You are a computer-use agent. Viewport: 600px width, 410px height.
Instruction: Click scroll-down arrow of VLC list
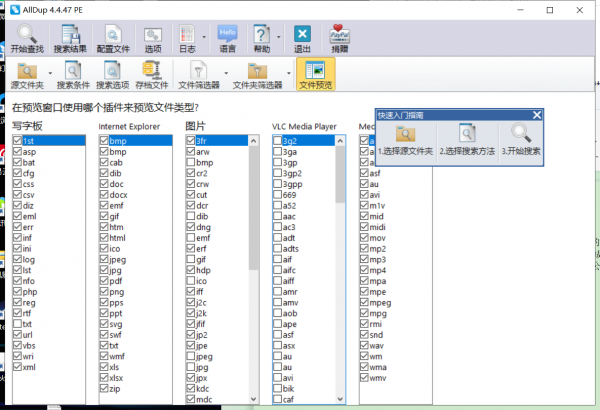click(340, 399)
